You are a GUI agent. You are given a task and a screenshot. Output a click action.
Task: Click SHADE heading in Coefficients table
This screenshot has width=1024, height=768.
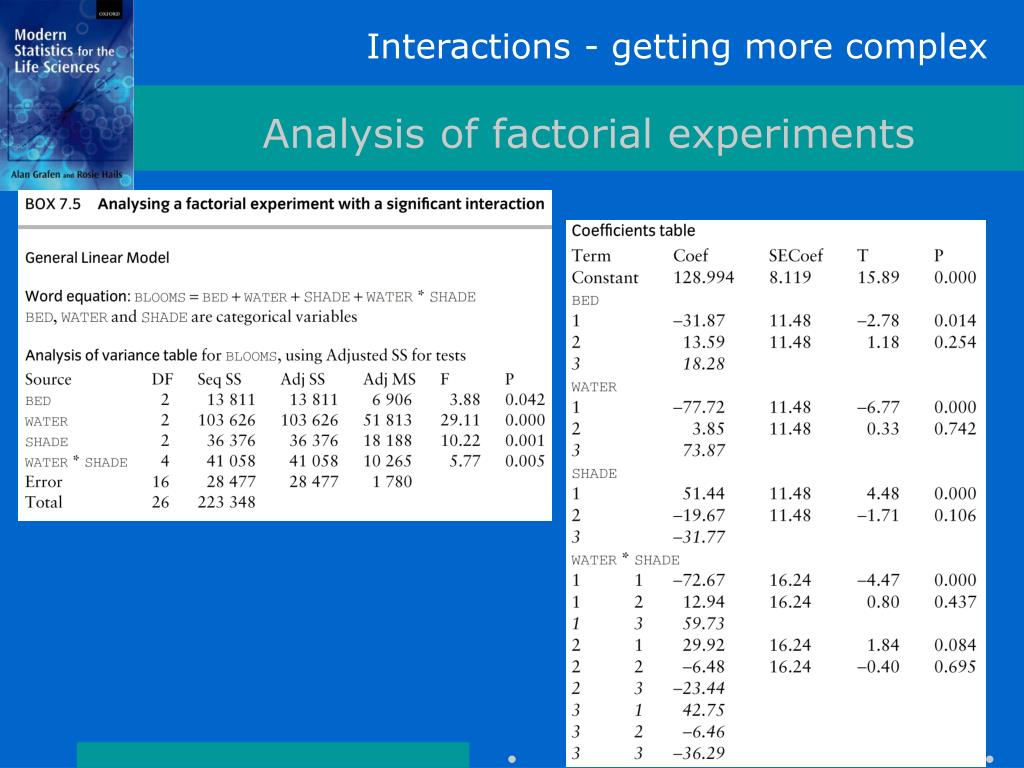click(594, 473)
